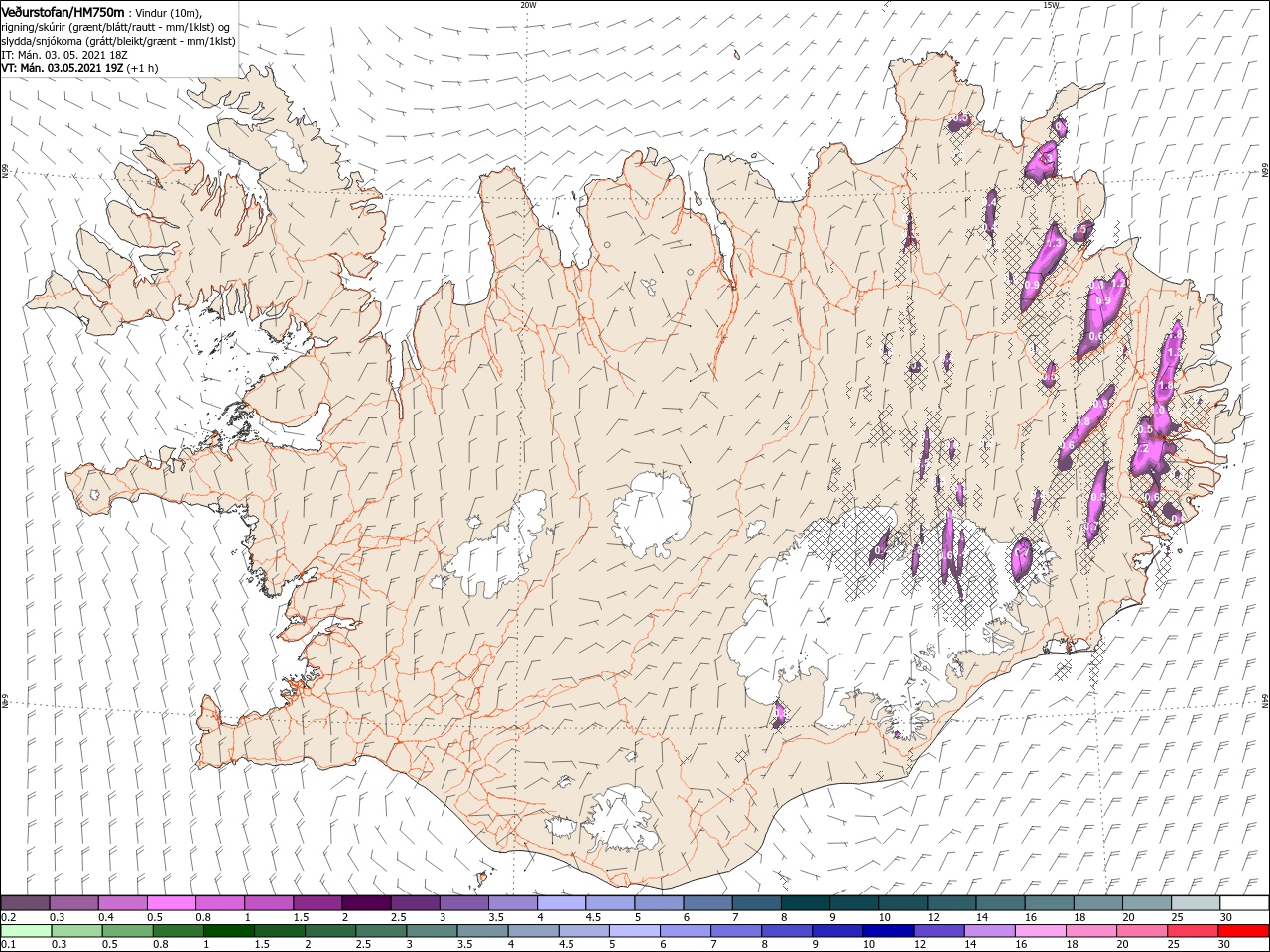Pick the dark teal snow legend swatch labeled 8
This screenshot has height=952, width=1270.
coord(805,903)
